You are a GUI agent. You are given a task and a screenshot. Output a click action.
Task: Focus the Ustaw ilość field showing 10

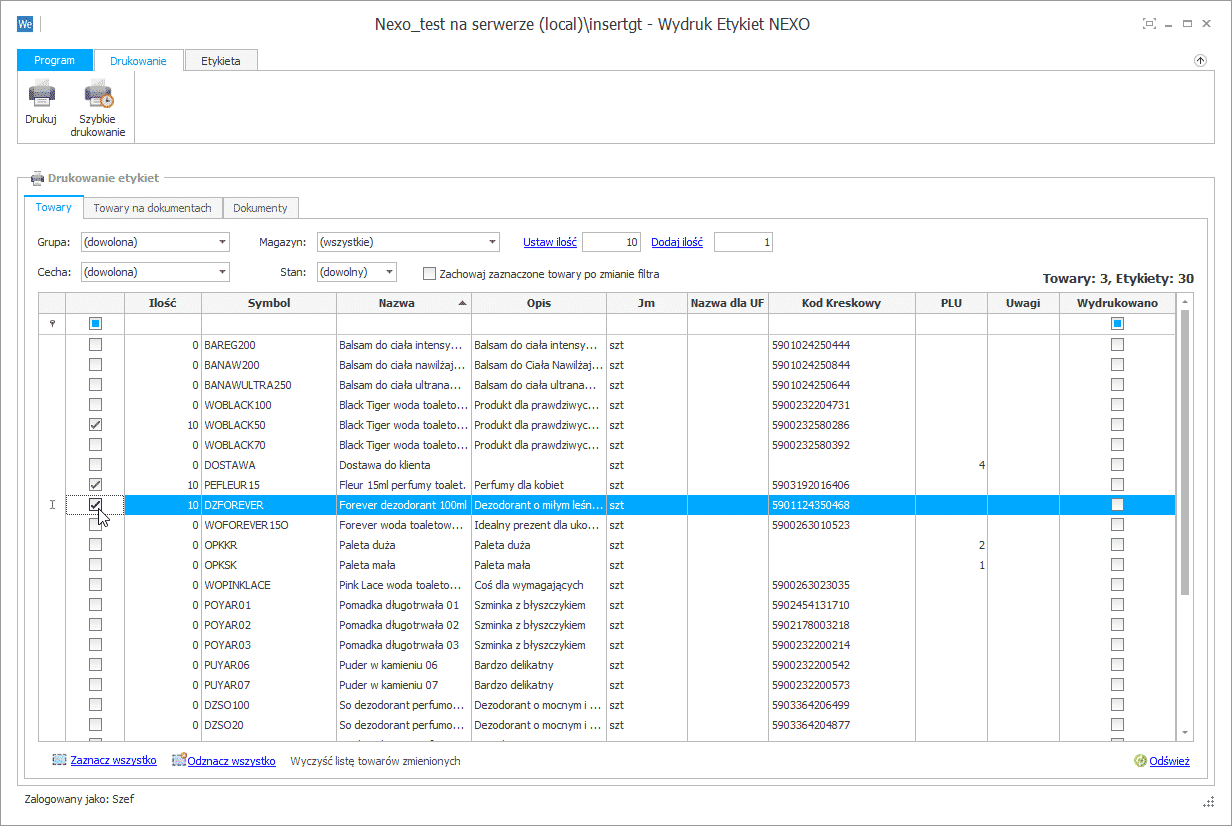[612, 242]
